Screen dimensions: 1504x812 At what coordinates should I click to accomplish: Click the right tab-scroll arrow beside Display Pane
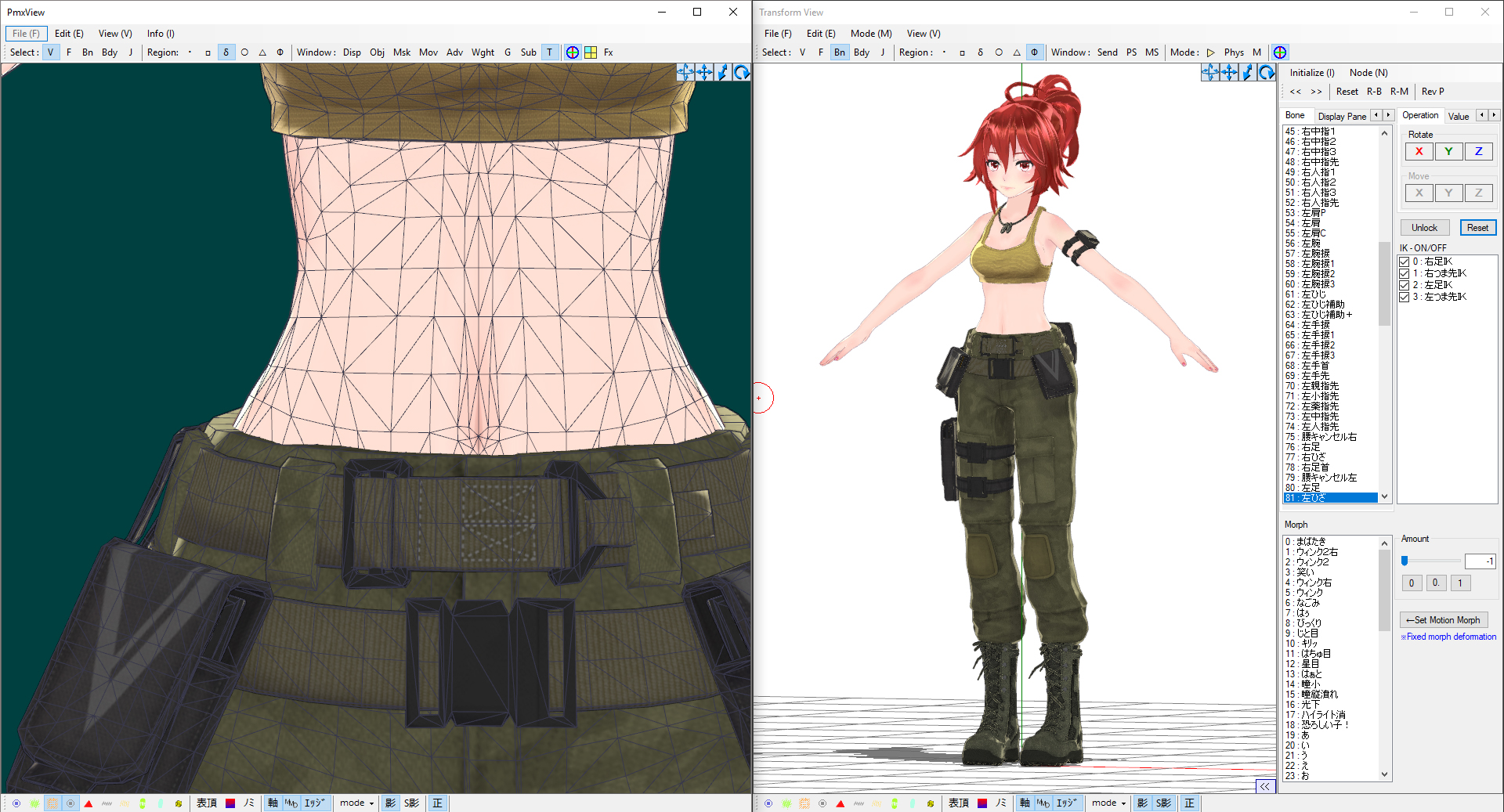(1388, 115)
